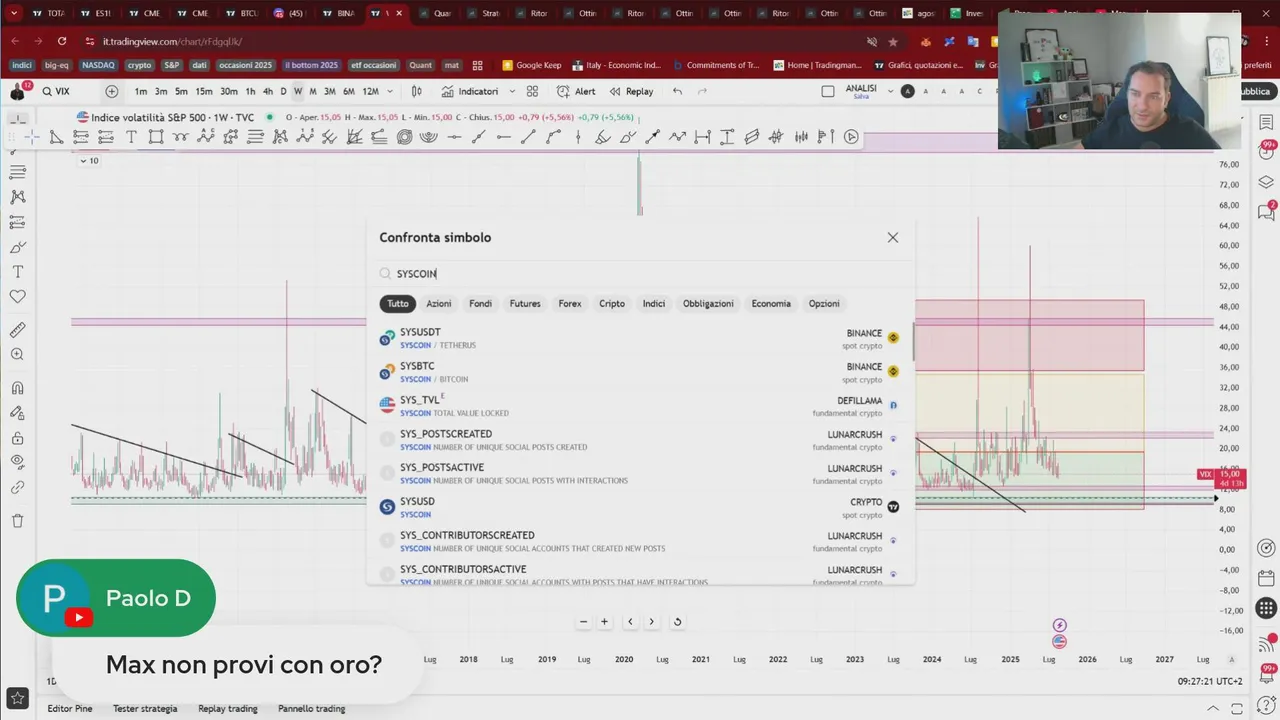Select the Fondi filter chip
This screenshot has height=720, width=1280.
click(481, 304)
